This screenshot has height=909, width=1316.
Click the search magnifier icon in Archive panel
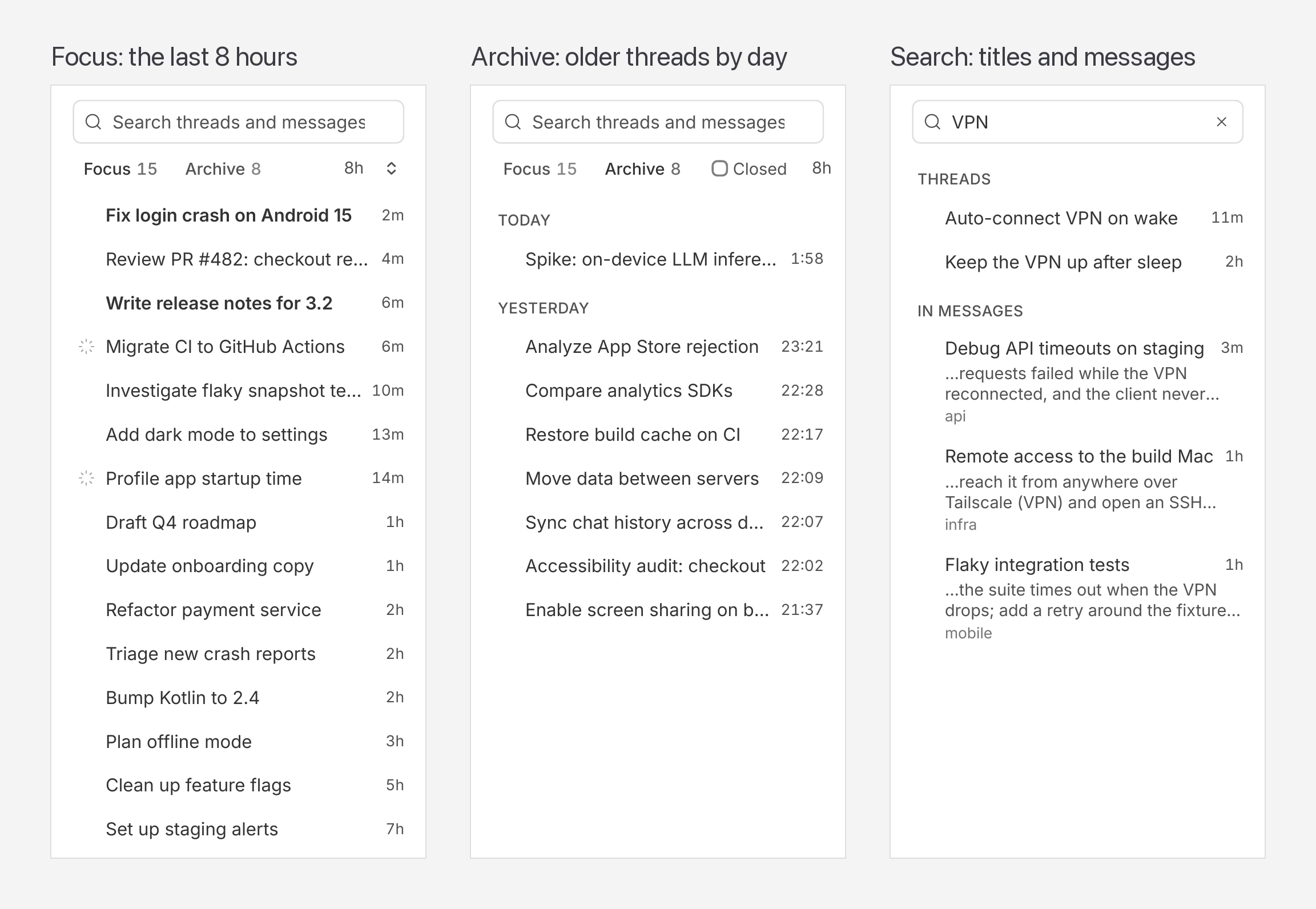click(x=513, y=122)
